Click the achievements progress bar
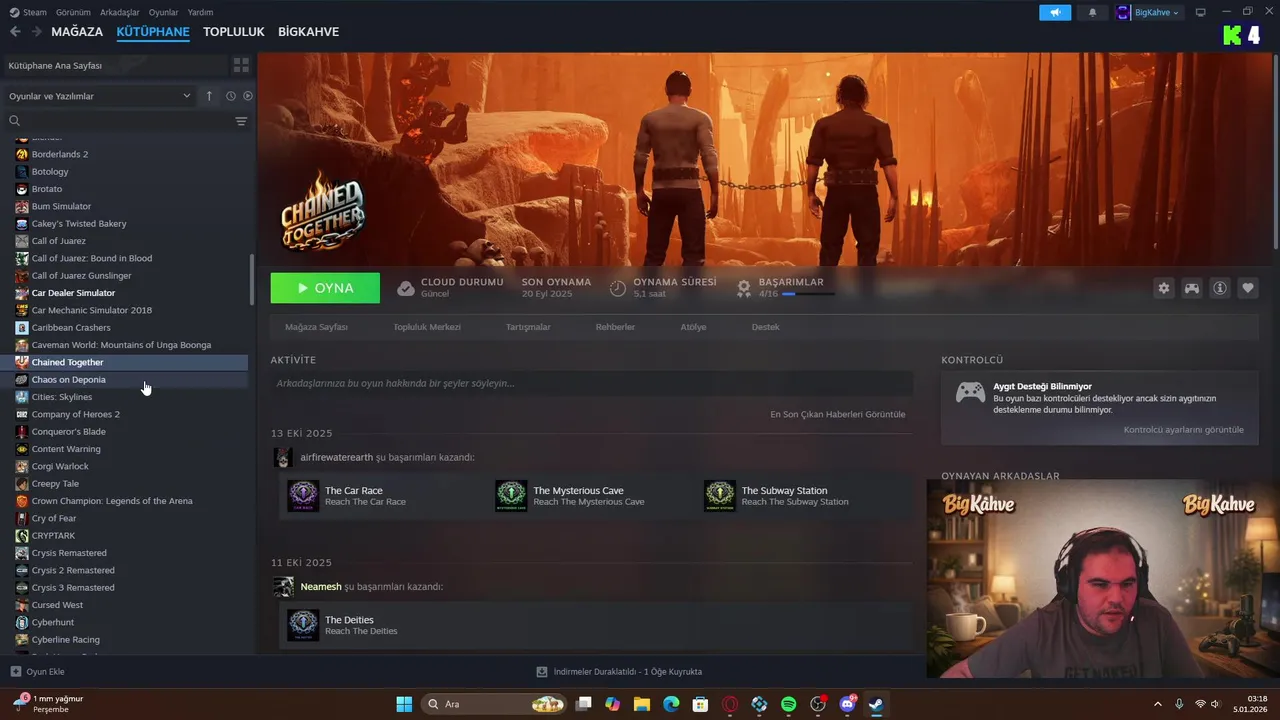 pos(808,294)
